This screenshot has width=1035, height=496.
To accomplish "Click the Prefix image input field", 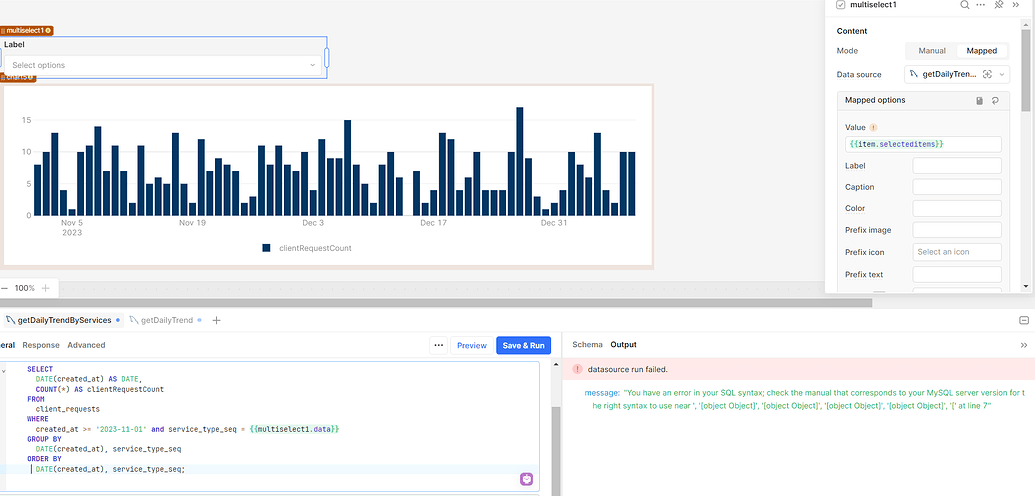I will pyautogui.click(x=957, y=230).
